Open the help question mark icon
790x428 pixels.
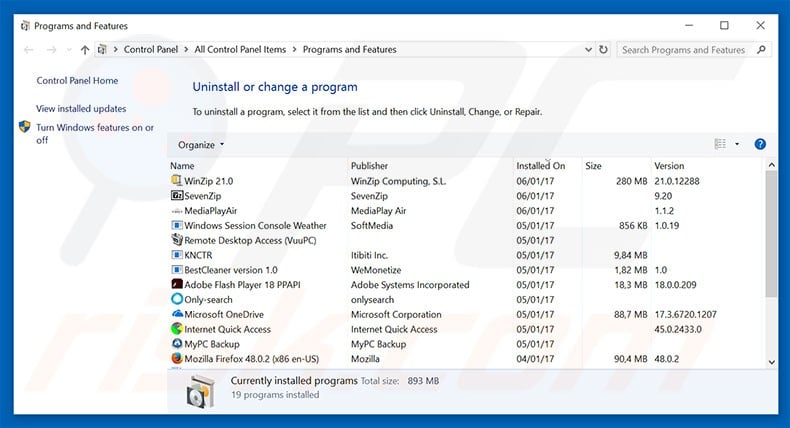pyautogui.click(x=760, y=145)
